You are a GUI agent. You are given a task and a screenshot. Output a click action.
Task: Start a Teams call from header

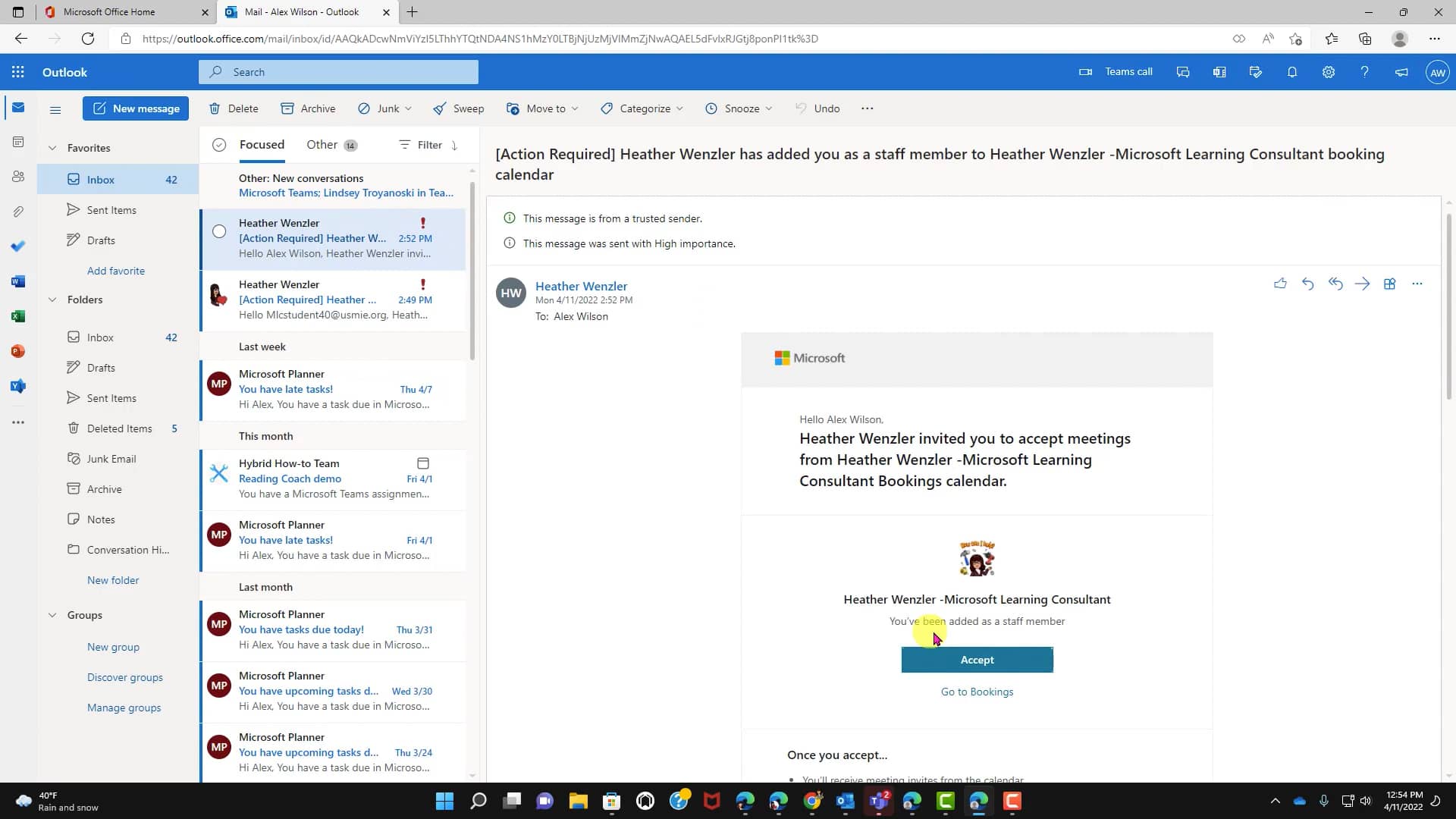[x=1116, y=72]
